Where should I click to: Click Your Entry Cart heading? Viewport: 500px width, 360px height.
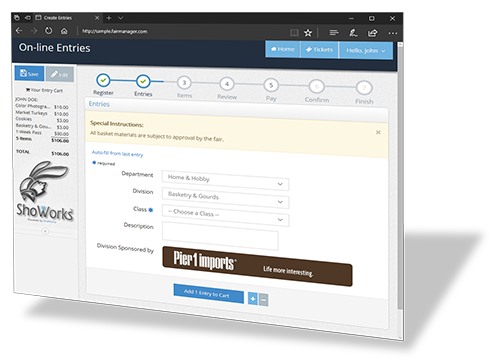(44, 90)
